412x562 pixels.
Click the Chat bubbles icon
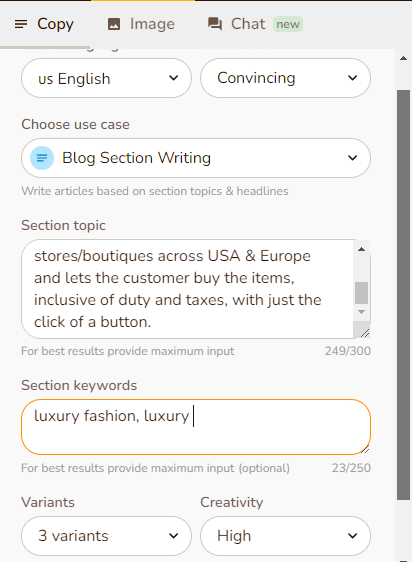click(215, 24)
